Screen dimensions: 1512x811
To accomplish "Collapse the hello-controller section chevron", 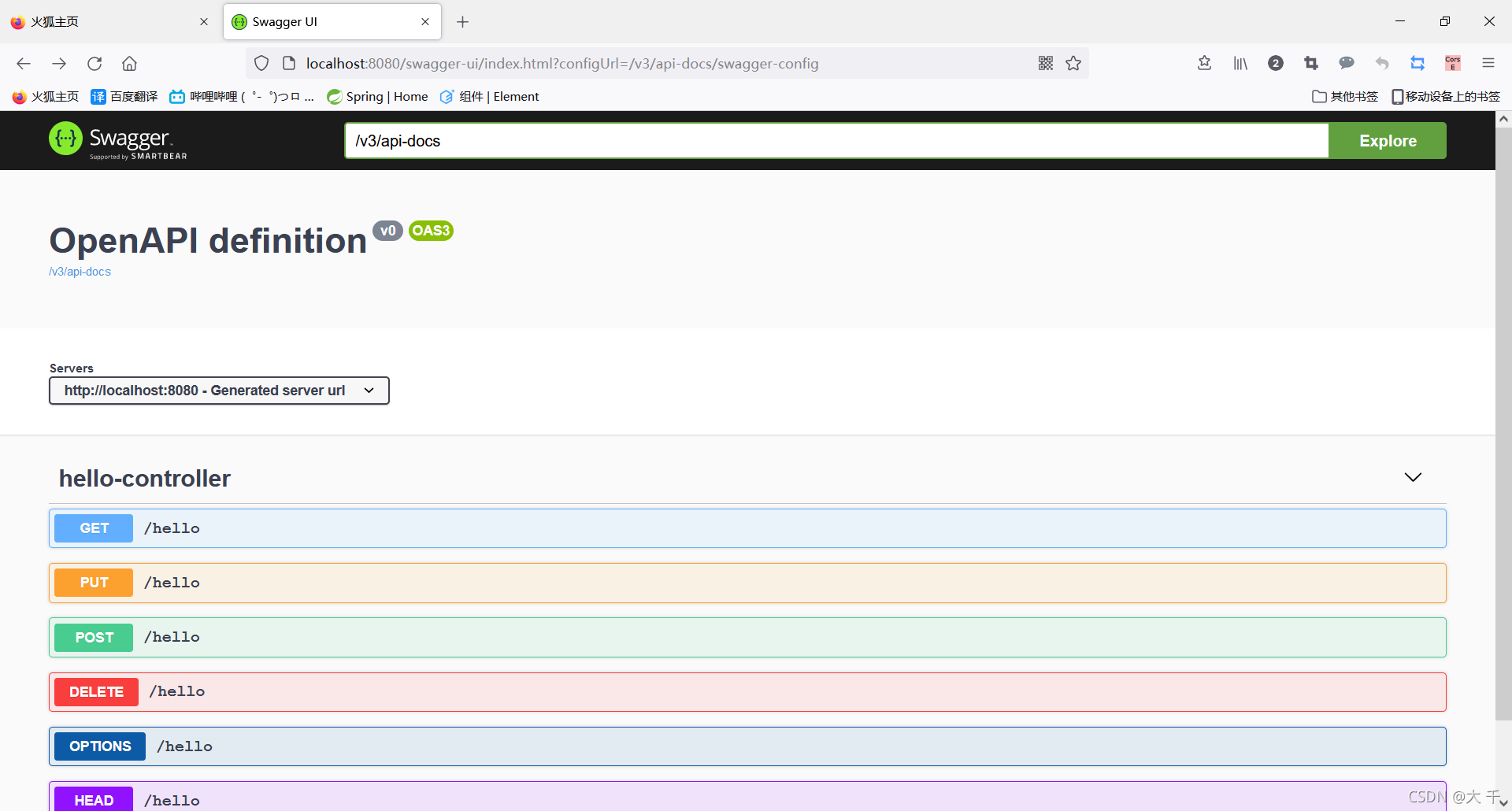I will [1412, 477].
